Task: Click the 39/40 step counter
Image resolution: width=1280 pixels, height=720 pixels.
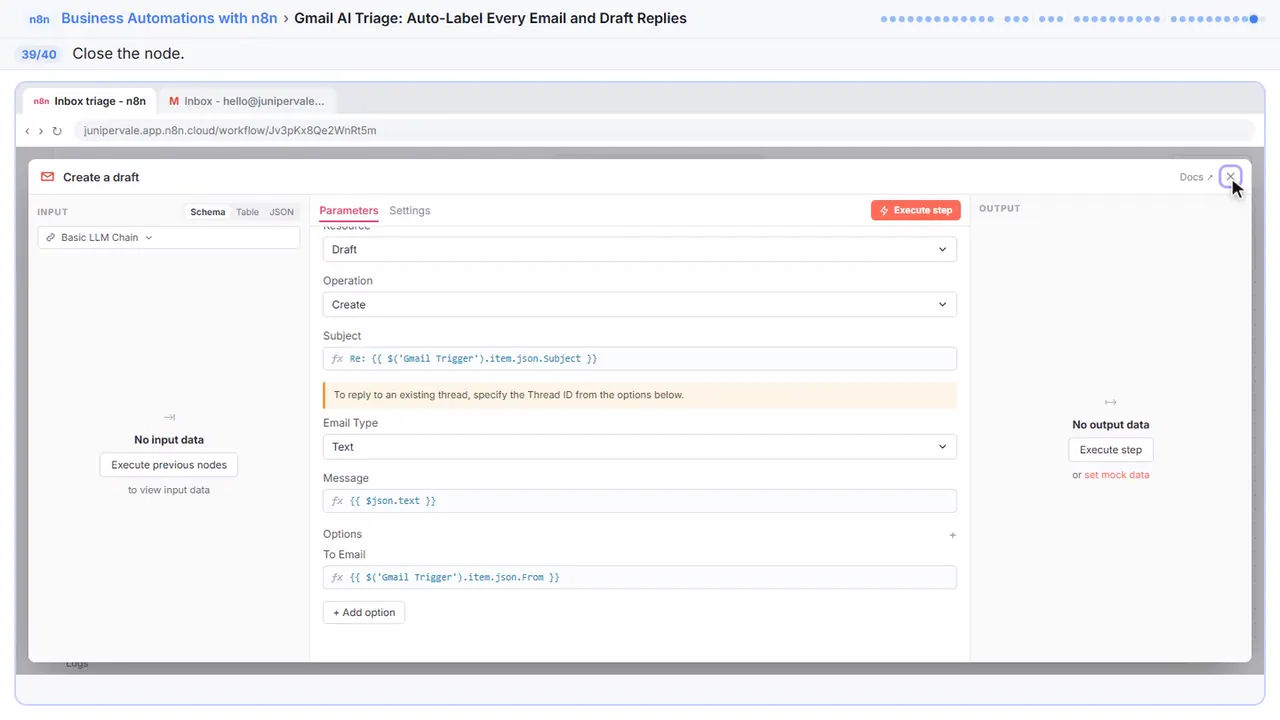Action: click(x=39, y=54)
